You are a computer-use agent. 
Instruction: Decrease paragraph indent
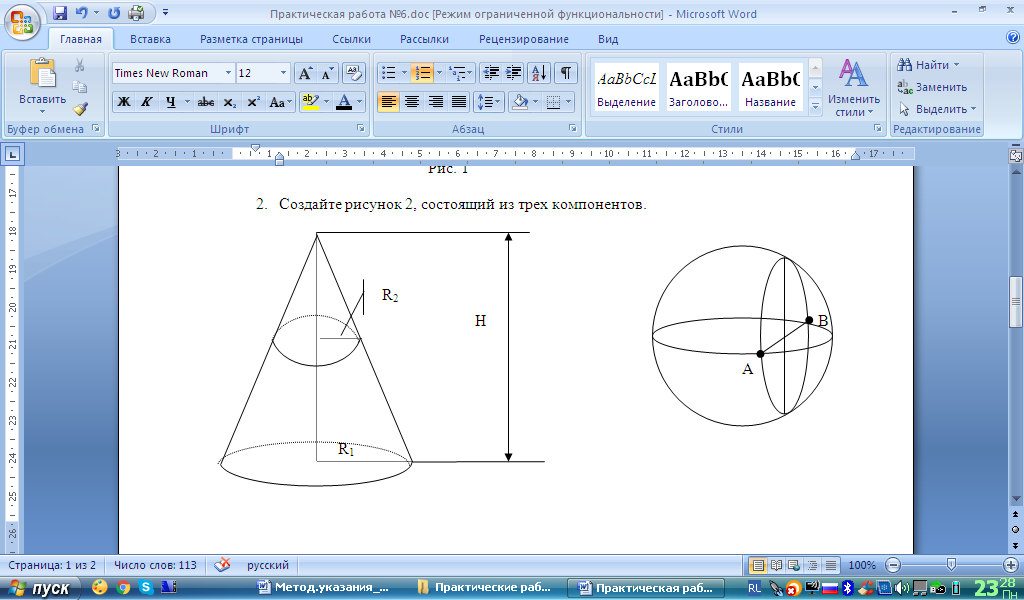[x=490, y=73]
